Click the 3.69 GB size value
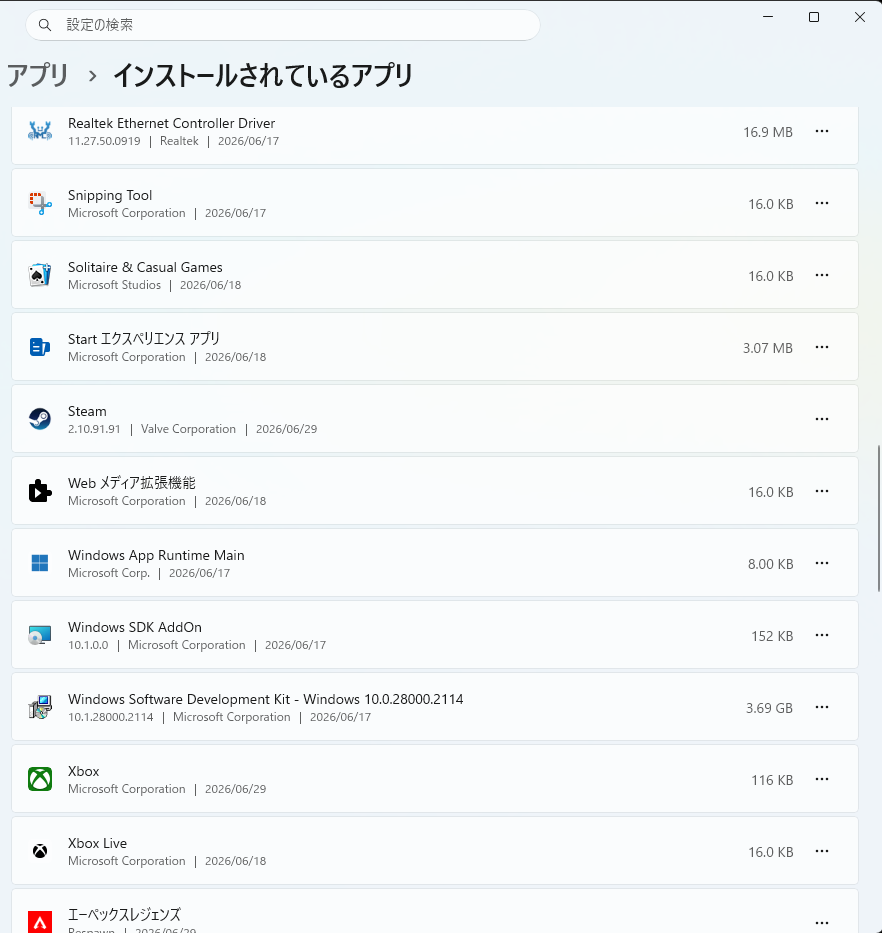Screen dimensions: 882x933 [769, 708]
